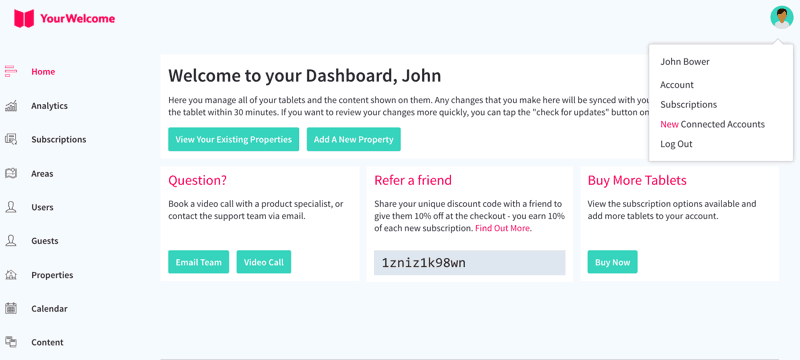Follow the Find Out More link
The height and width of the screenshot is (360, 800).
[x=502, y=228]
